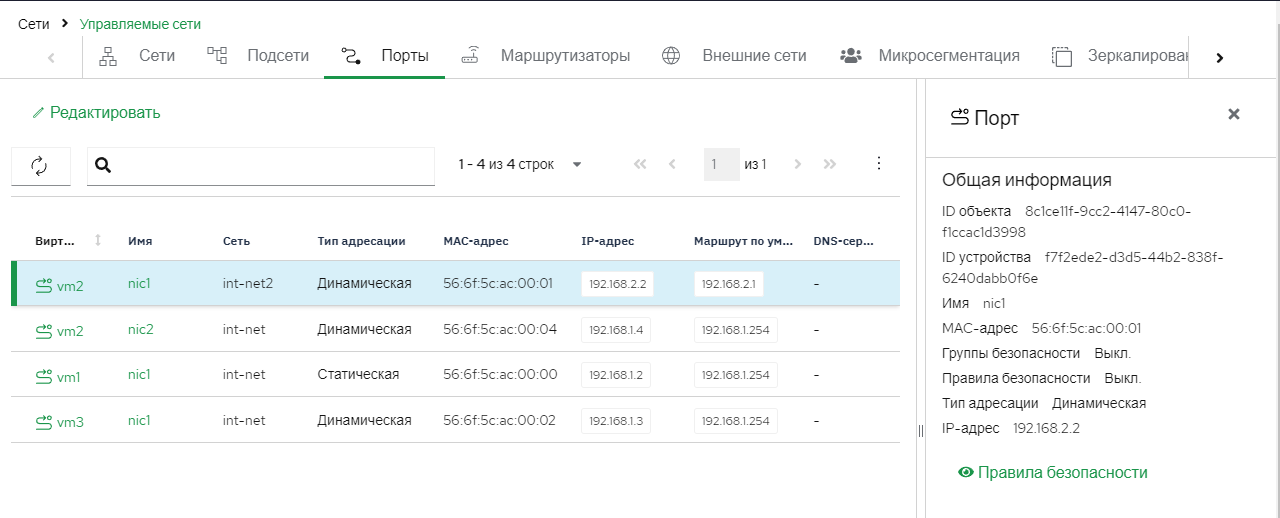Go to the first page of results

pos(641,164)
